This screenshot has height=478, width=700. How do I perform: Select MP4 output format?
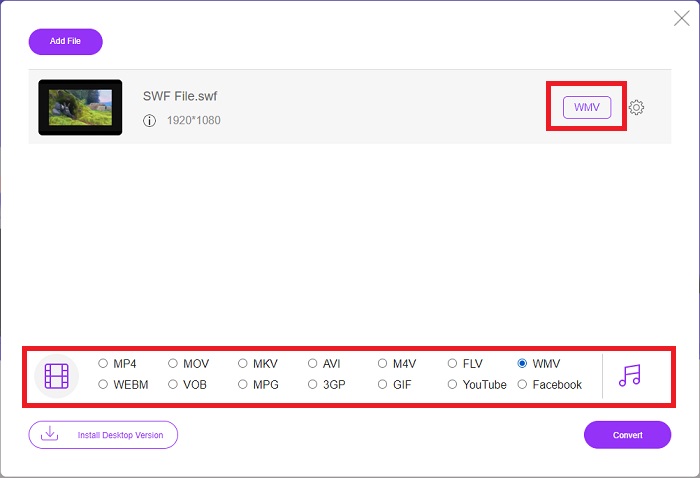[103, 363]
